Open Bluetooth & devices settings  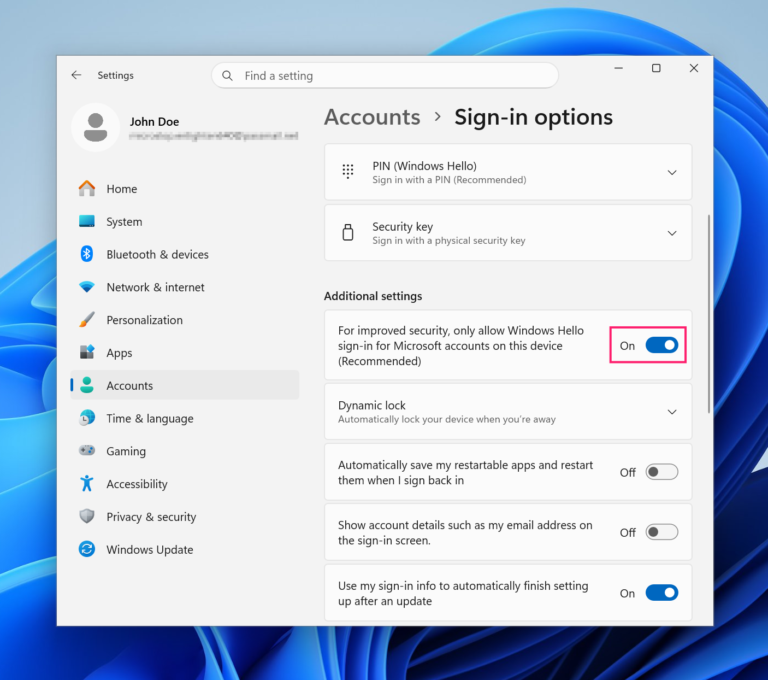185,254
